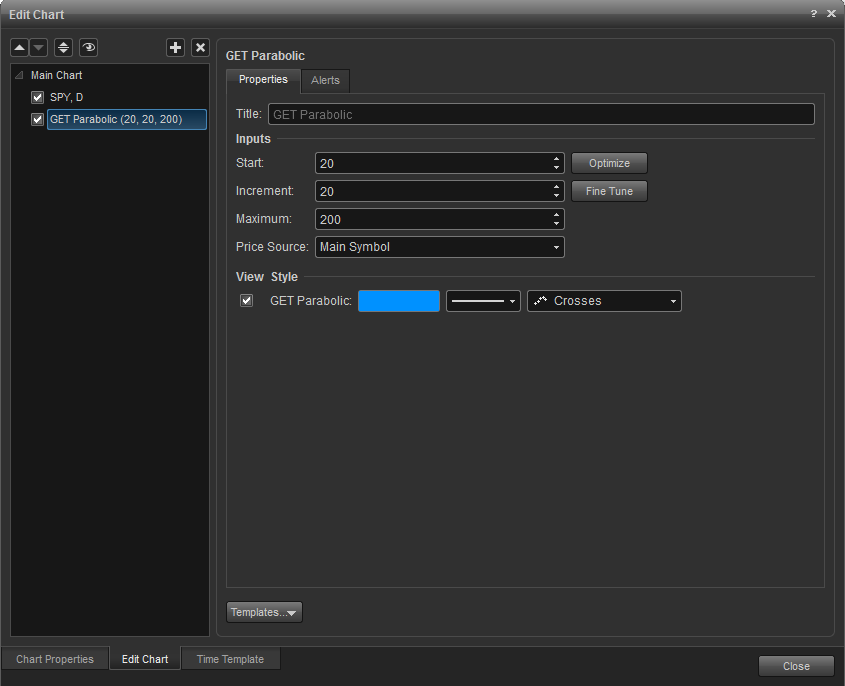Click the Start value field
The height and width of the screenshot is (686, 845).
(432, 163)
